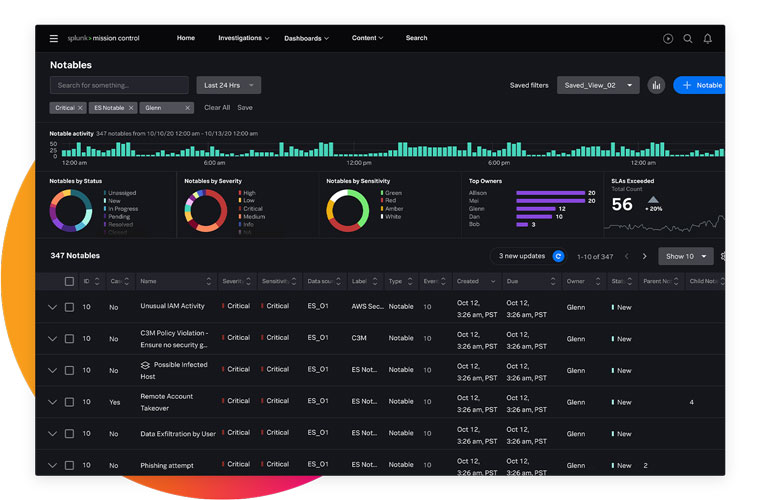The image size is (760, 500).
Task: Open the Dashboards menu
Action: (306, 38)
